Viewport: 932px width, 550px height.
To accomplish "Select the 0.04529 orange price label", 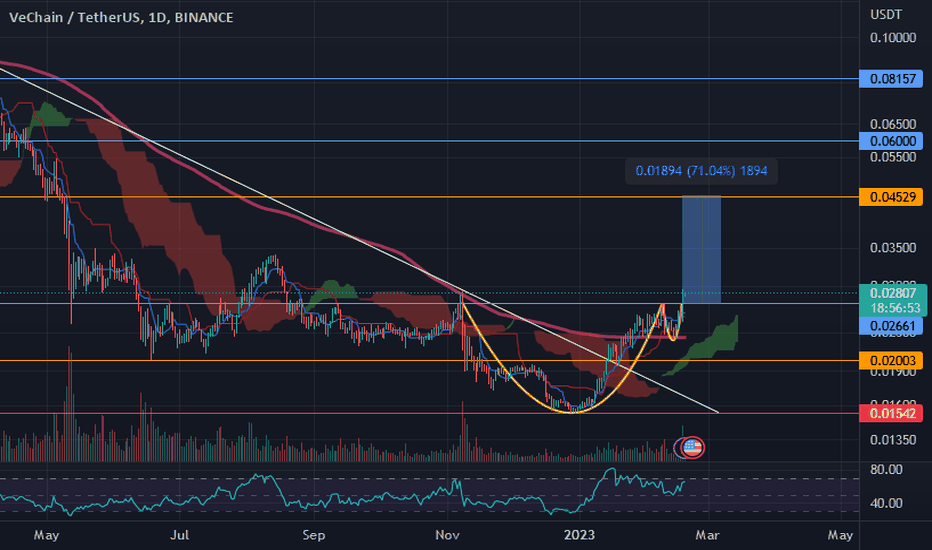I will tap(891, 197).
